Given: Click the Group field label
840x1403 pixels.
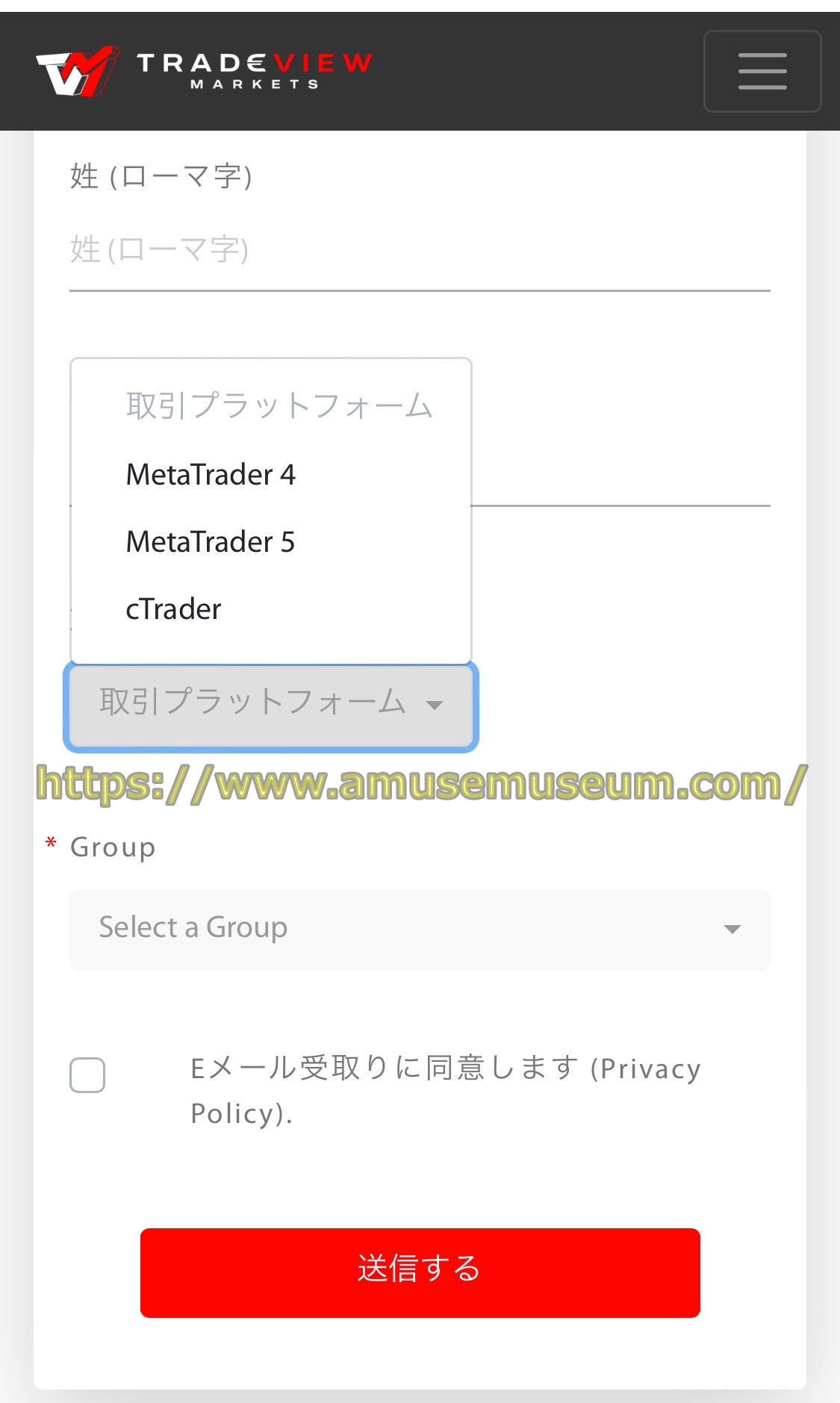Looking at the screenshot, I should click(113, 847).
